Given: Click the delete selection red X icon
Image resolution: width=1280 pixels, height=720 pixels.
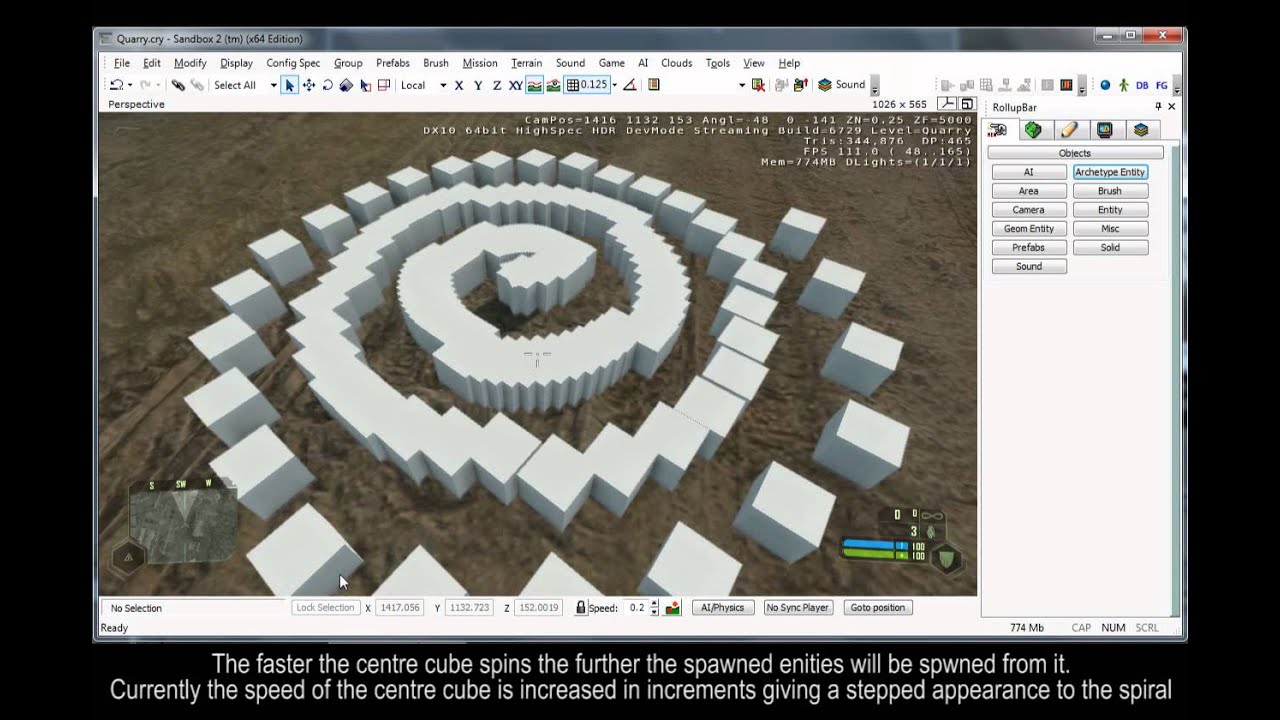Looking at the screenshot, I should coord(758,85).
